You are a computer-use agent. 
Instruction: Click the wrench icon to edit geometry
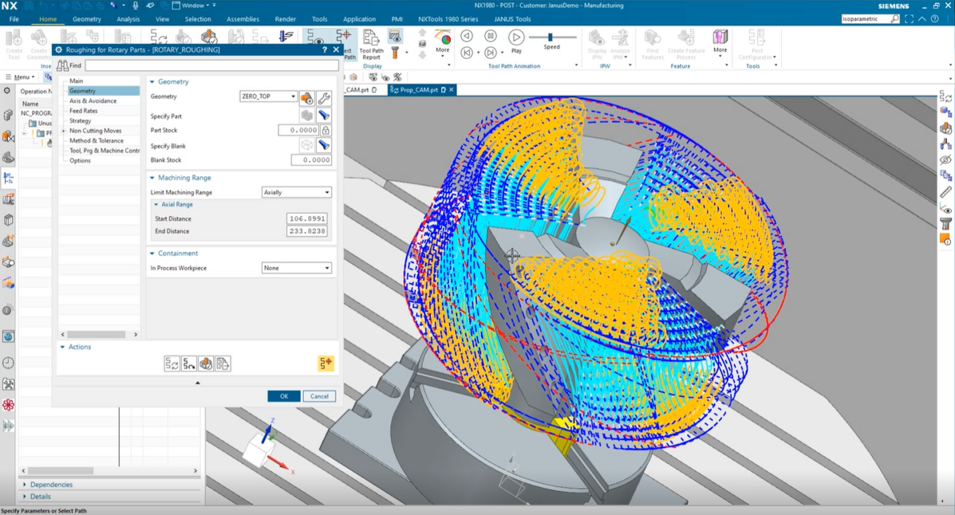(324, 97)
